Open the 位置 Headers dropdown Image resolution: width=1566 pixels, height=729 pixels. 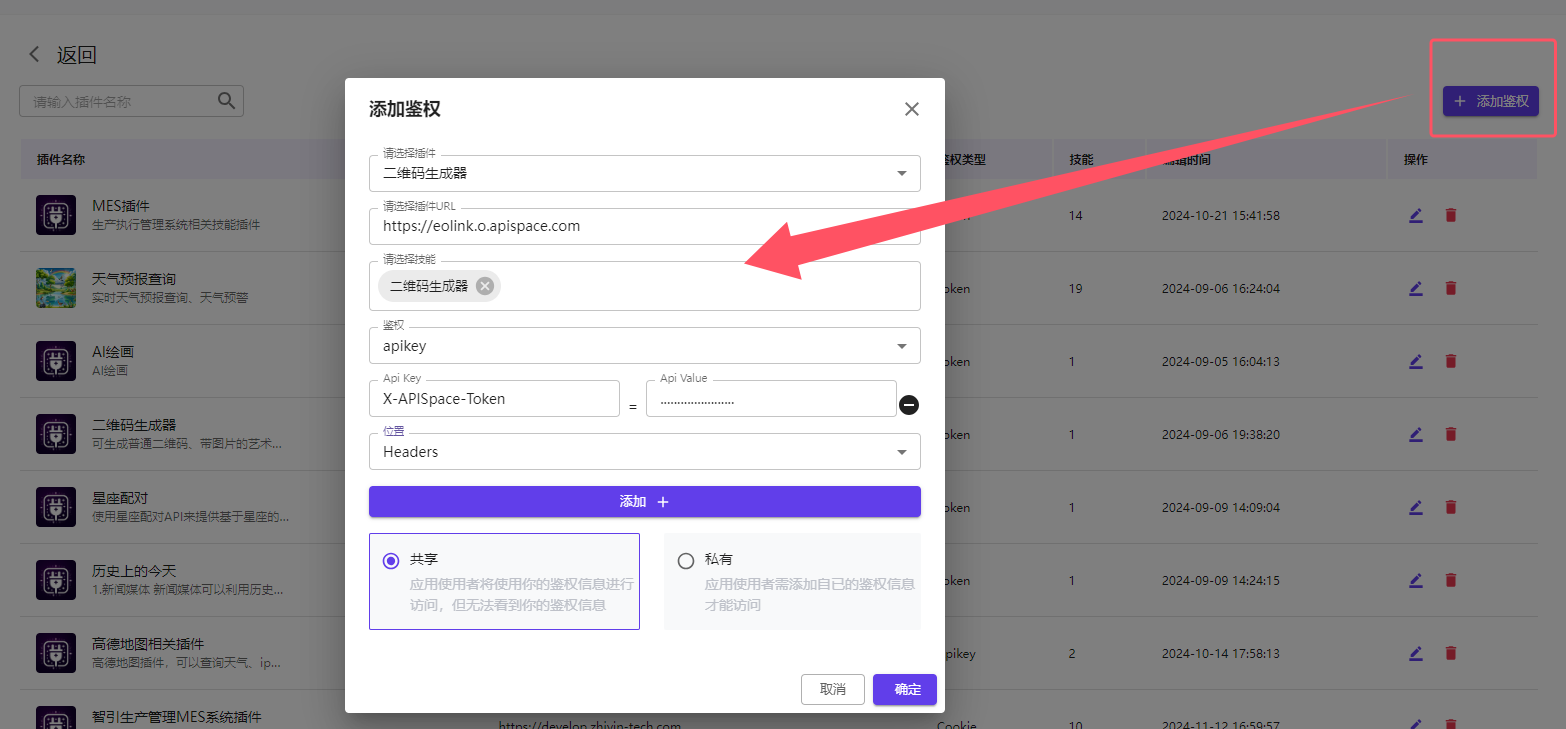(x=645, y=451)
